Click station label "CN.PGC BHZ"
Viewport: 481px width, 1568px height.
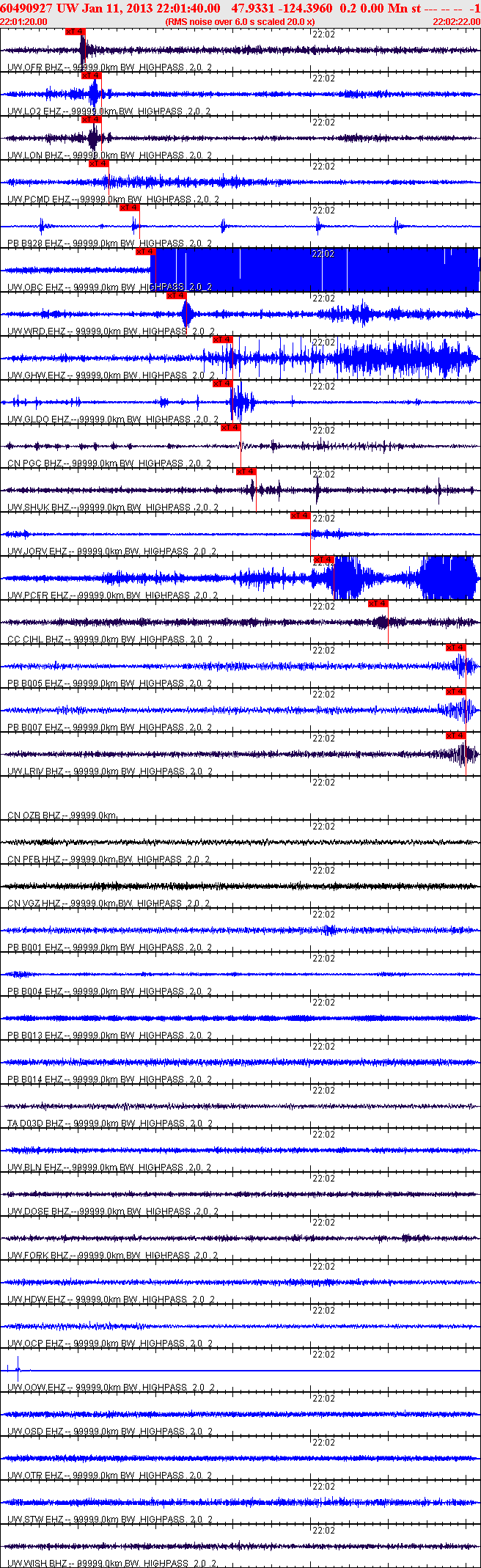coord(34,464)
